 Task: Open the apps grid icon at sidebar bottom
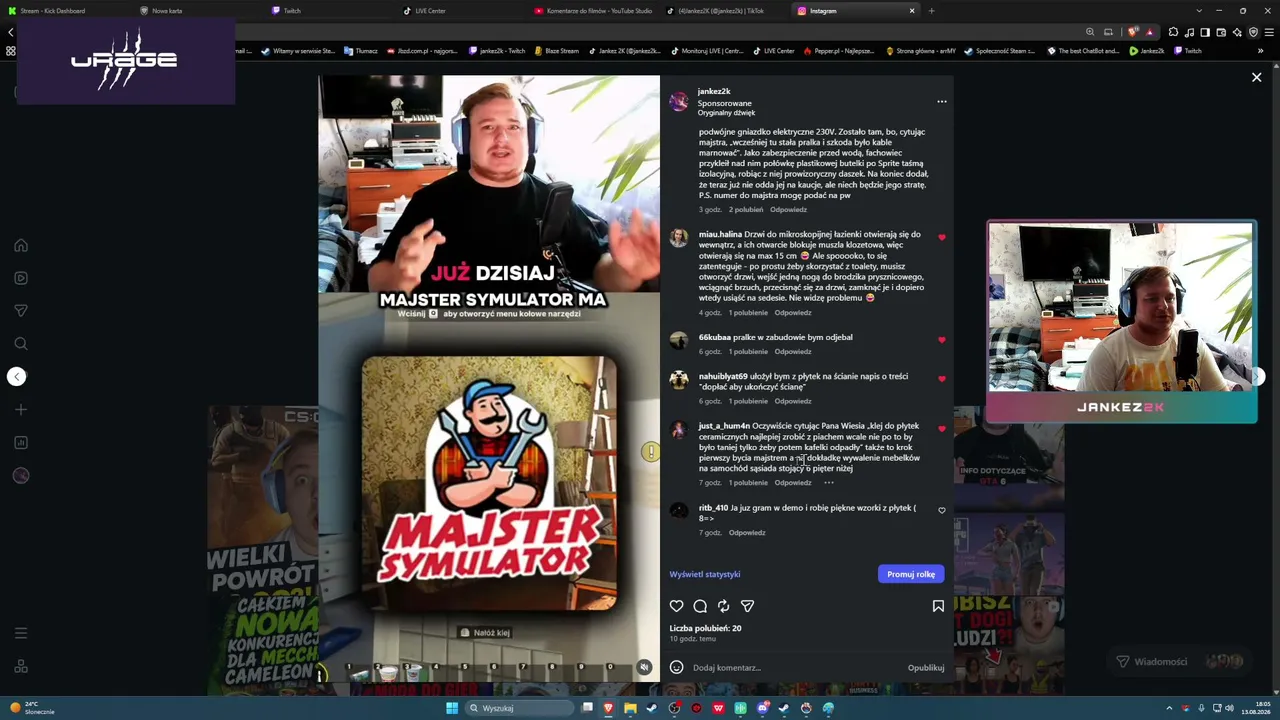(21, 666)
